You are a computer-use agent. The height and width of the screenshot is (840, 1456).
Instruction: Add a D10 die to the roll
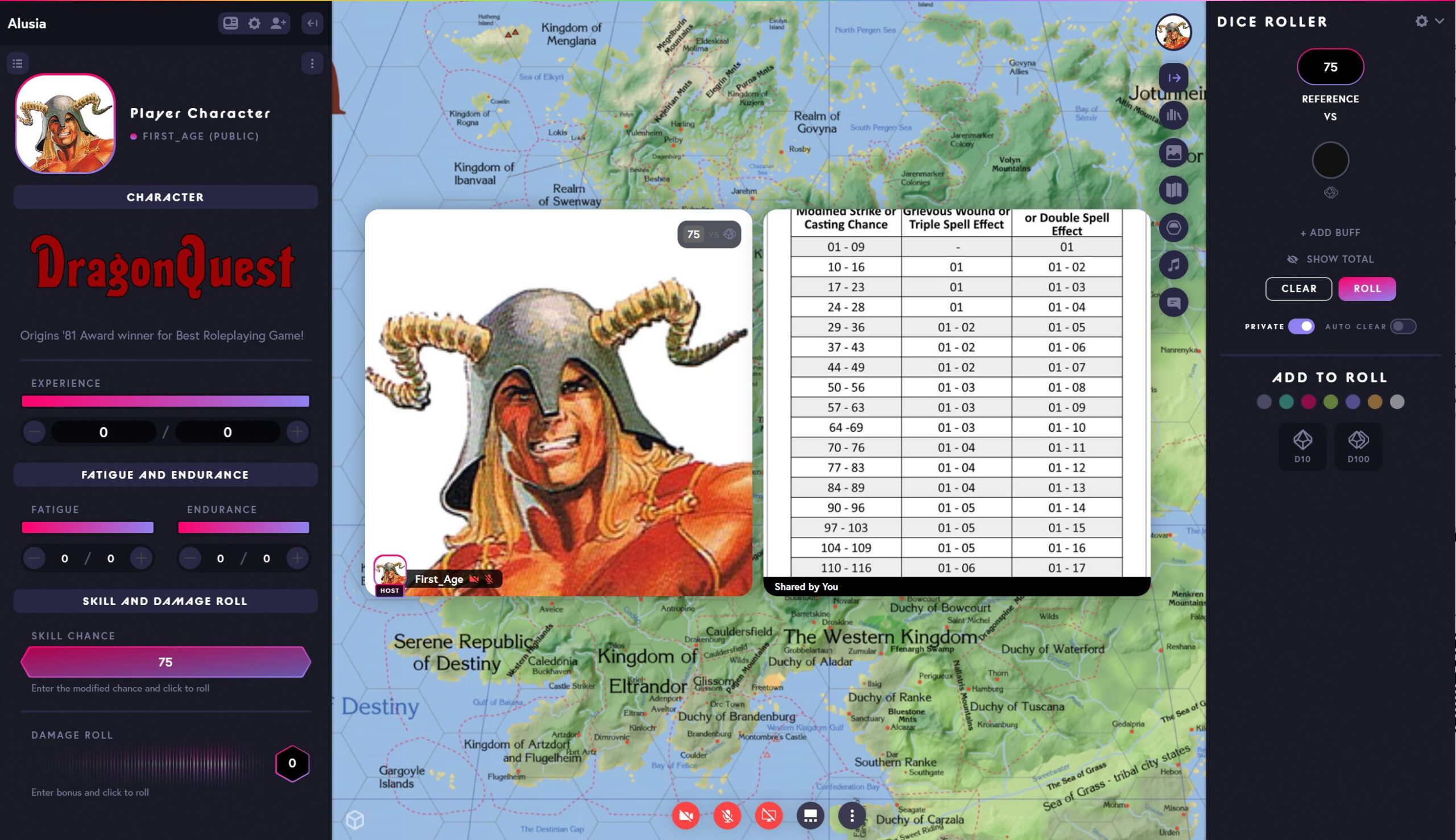[1302, 446]
